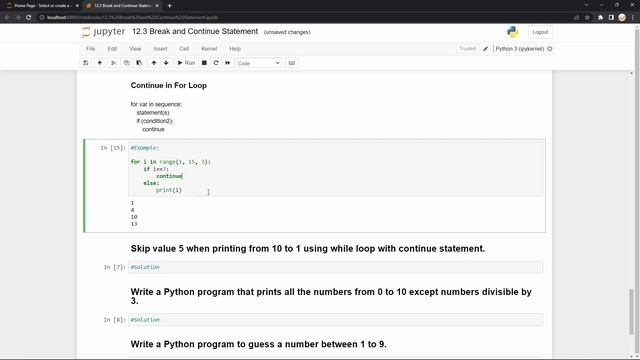The image size is (640, 360).
Task: Click the In [7] #Solution code cell
Action: click(336, 267)
